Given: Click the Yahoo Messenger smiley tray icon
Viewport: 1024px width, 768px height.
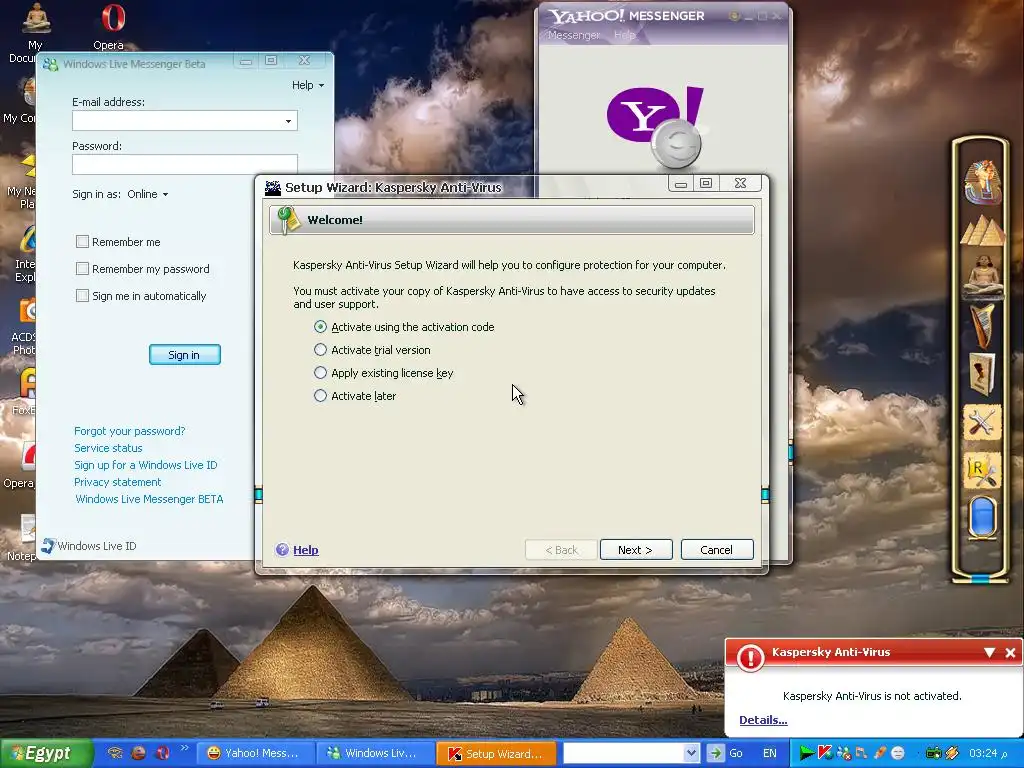Looking at the screenshot, I should 898,753.
